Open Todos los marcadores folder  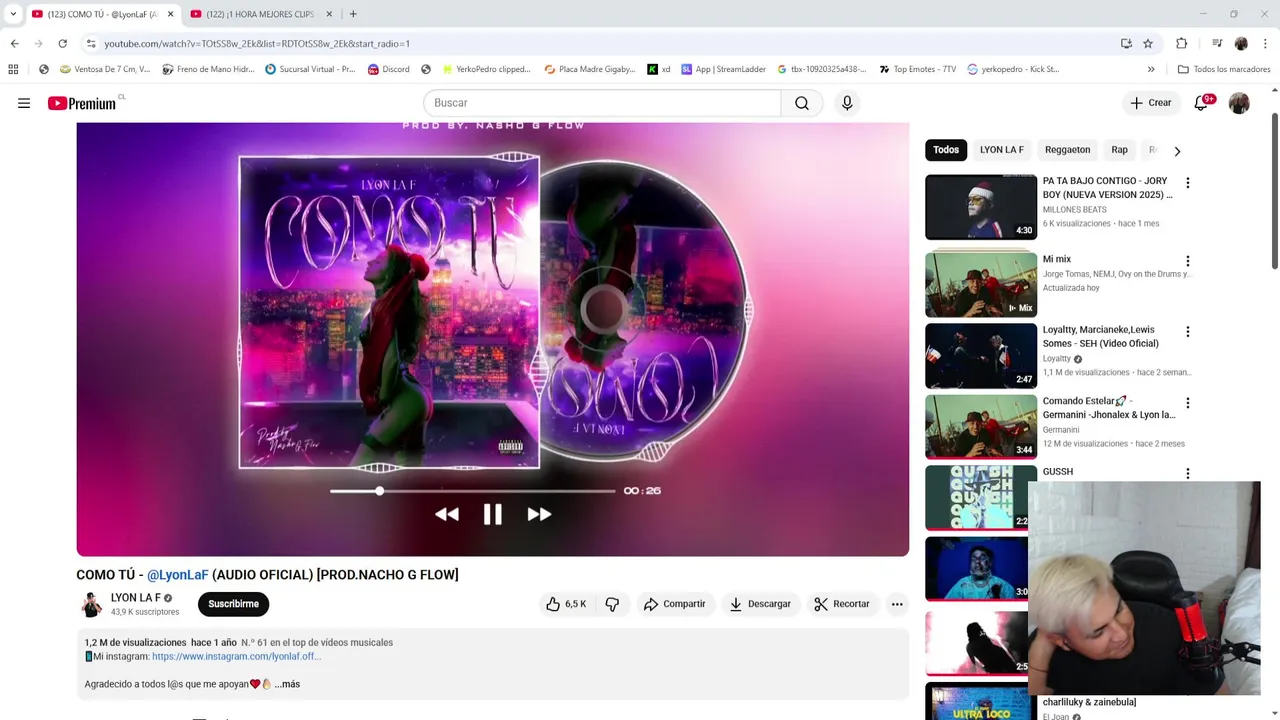(1224, 69)
